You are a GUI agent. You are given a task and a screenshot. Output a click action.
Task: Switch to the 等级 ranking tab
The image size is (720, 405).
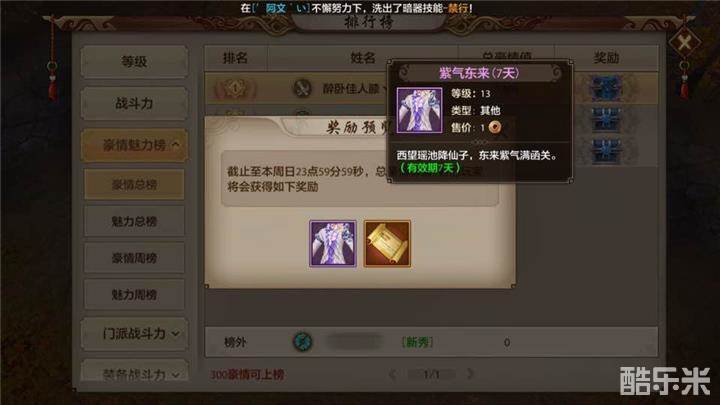point(134,62)
